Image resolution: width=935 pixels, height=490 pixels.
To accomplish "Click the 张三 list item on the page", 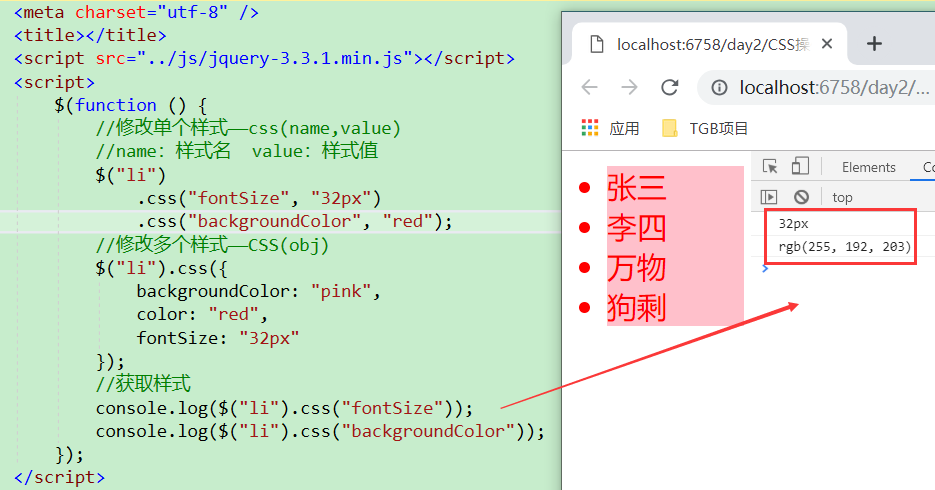I will click(x=636, y=188).
